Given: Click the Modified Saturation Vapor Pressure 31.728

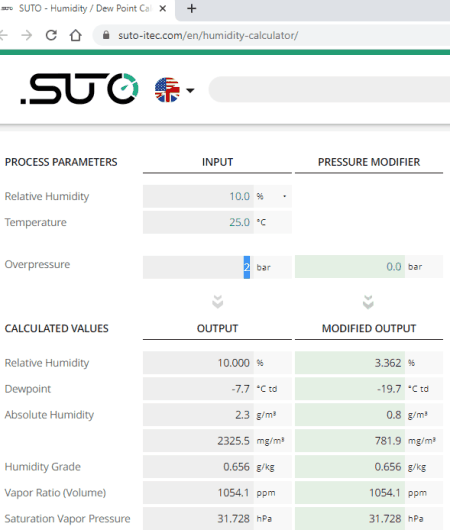Looking at the screenshot, I should coord(350,519).
